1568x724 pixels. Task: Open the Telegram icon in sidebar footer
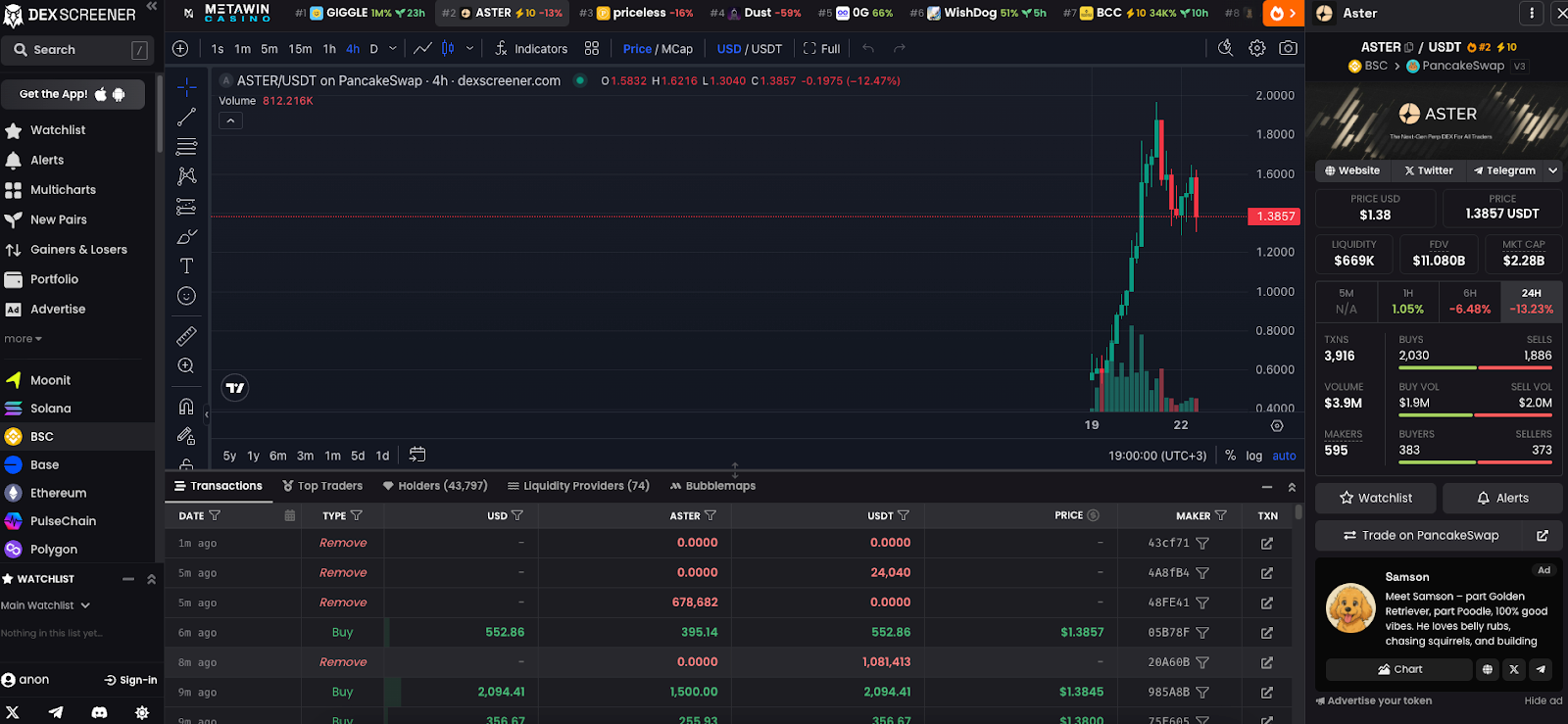tap(56, 712)
